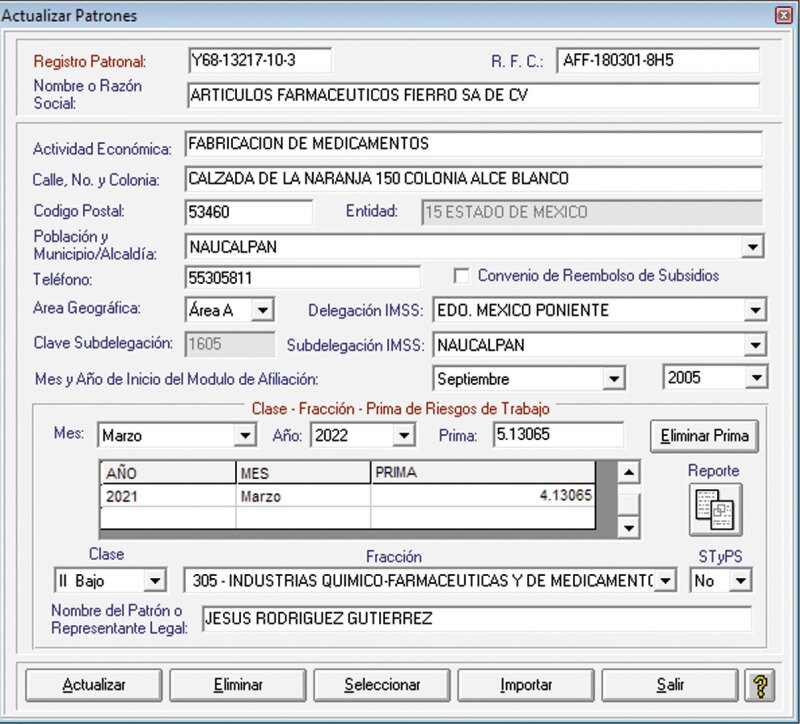This screenshot has height=724, width=800.
Task: Click the MES column header
Action: pos(303,473)
